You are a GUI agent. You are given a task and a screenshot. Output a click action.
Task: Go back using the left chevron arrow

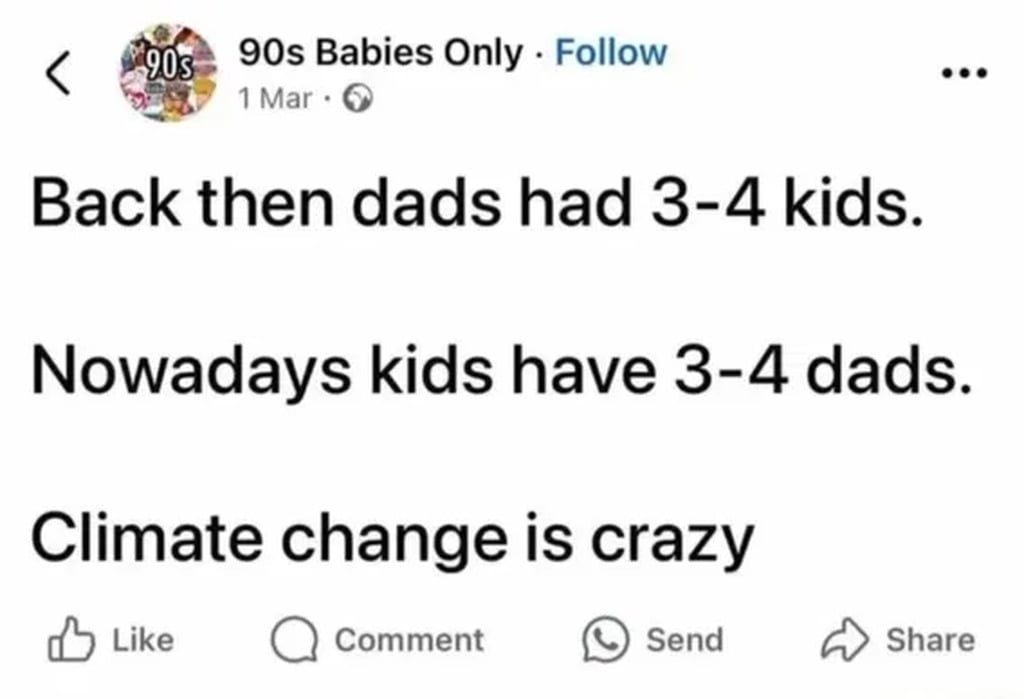[58, 73]
